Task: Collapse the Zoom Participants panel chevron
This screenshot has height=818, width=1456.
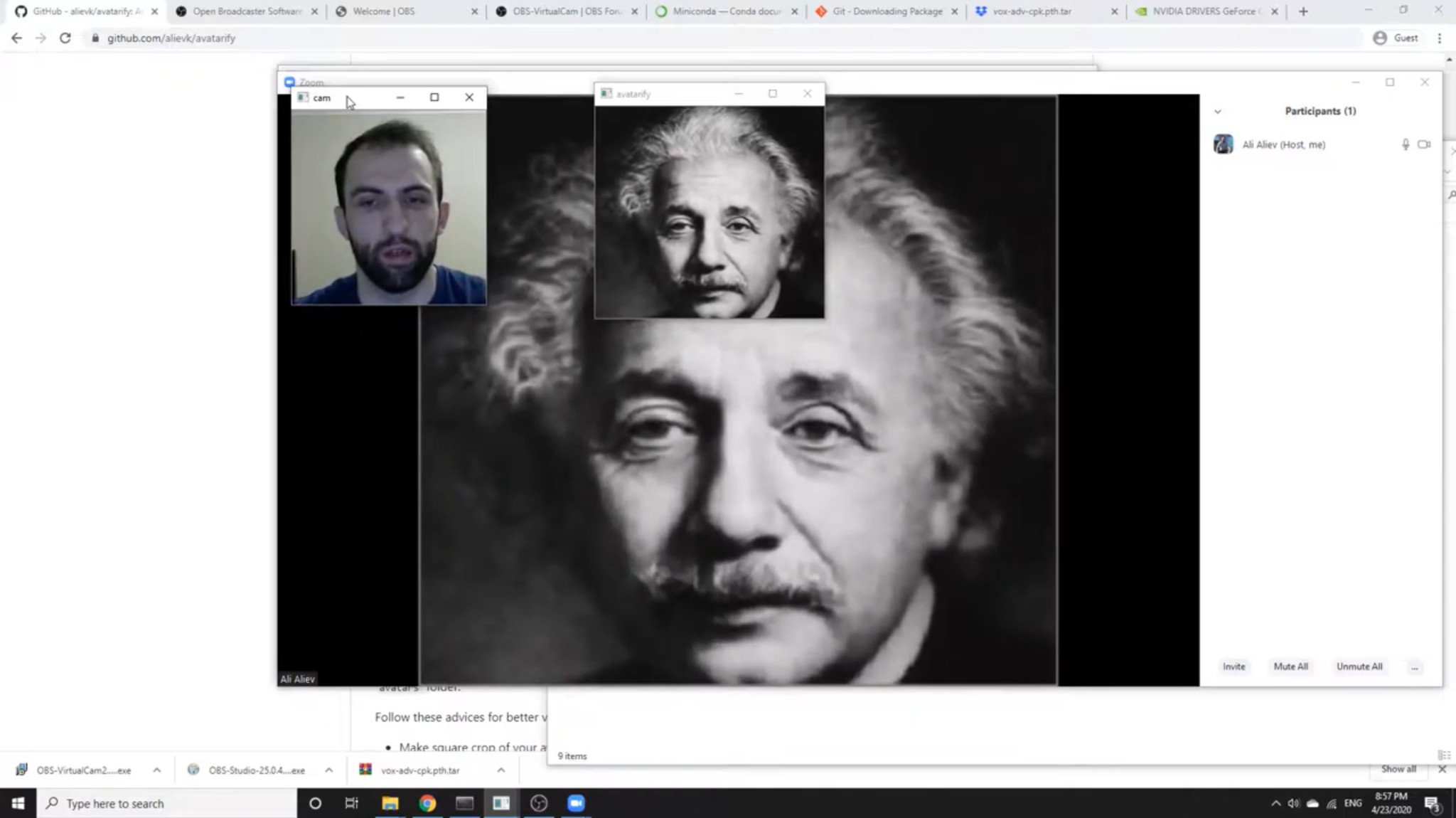Action: click(1218, 112)
